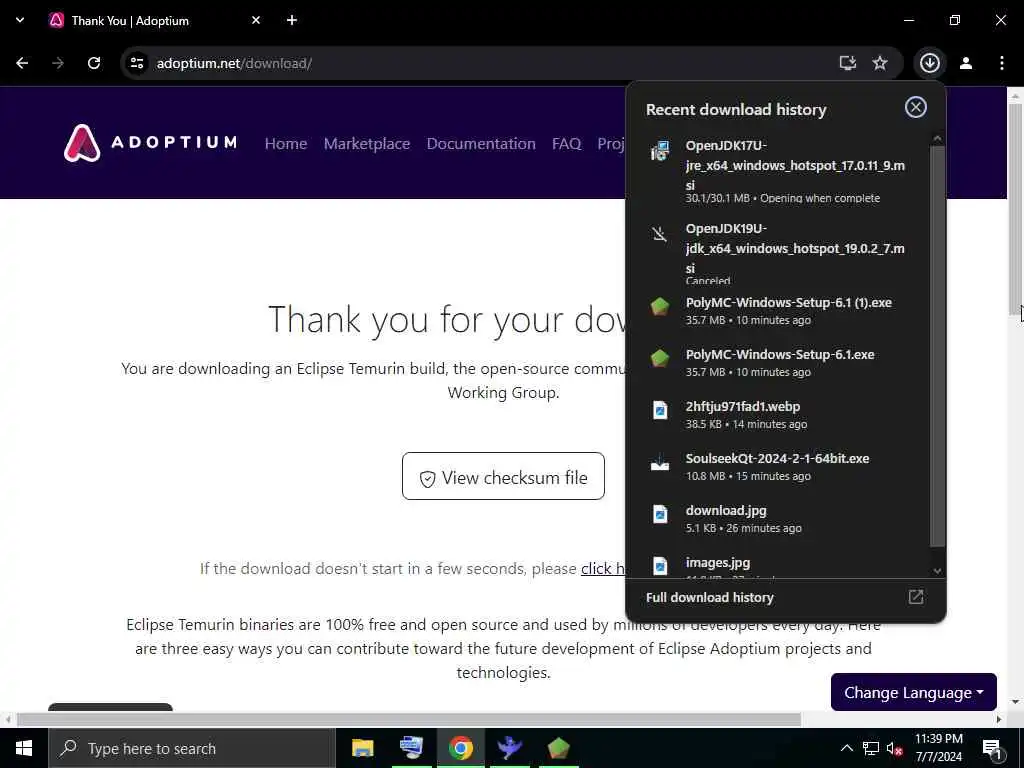
Task: Click the Type here to search box
Action: (x=192, y=748)
